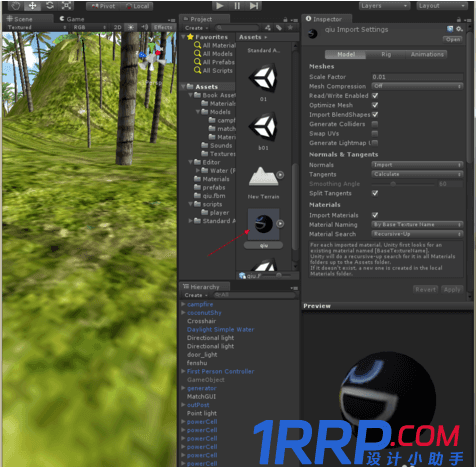
Task: Switch to the Rig tab
Action: click(386, 54)
